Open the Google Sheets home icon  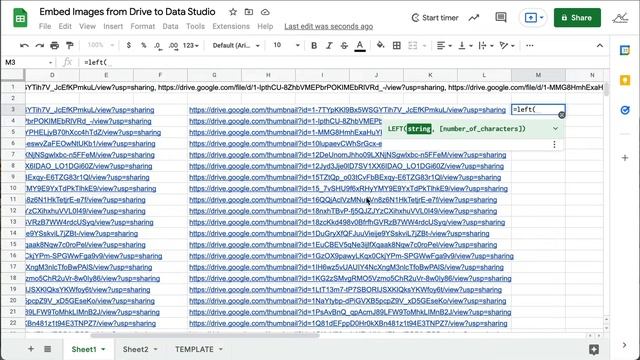click(x=20, y=18)
